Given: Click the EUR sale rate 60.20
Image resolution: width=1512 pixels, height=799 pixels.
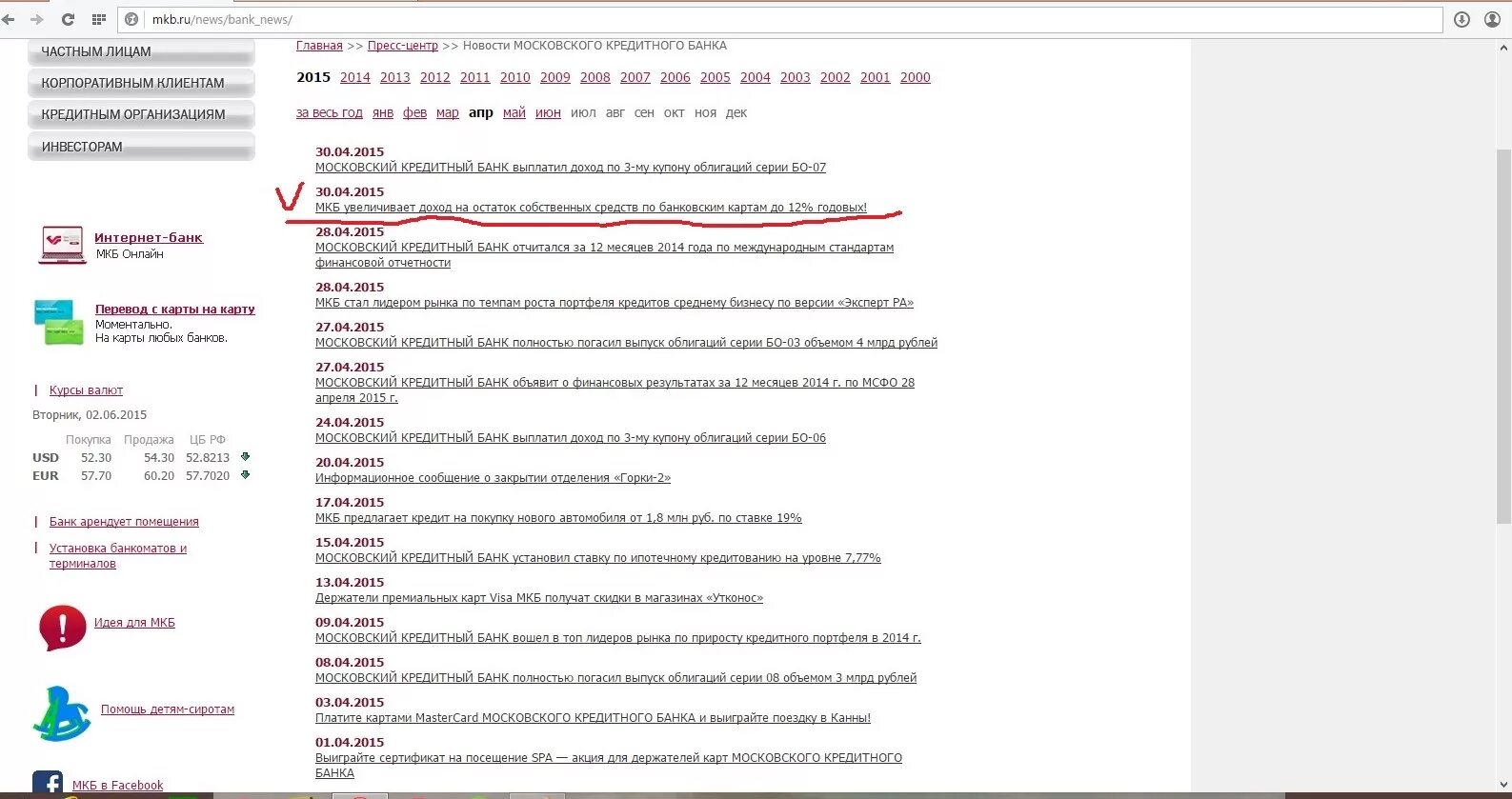Looking at the screenshot, I should [159, 476].
